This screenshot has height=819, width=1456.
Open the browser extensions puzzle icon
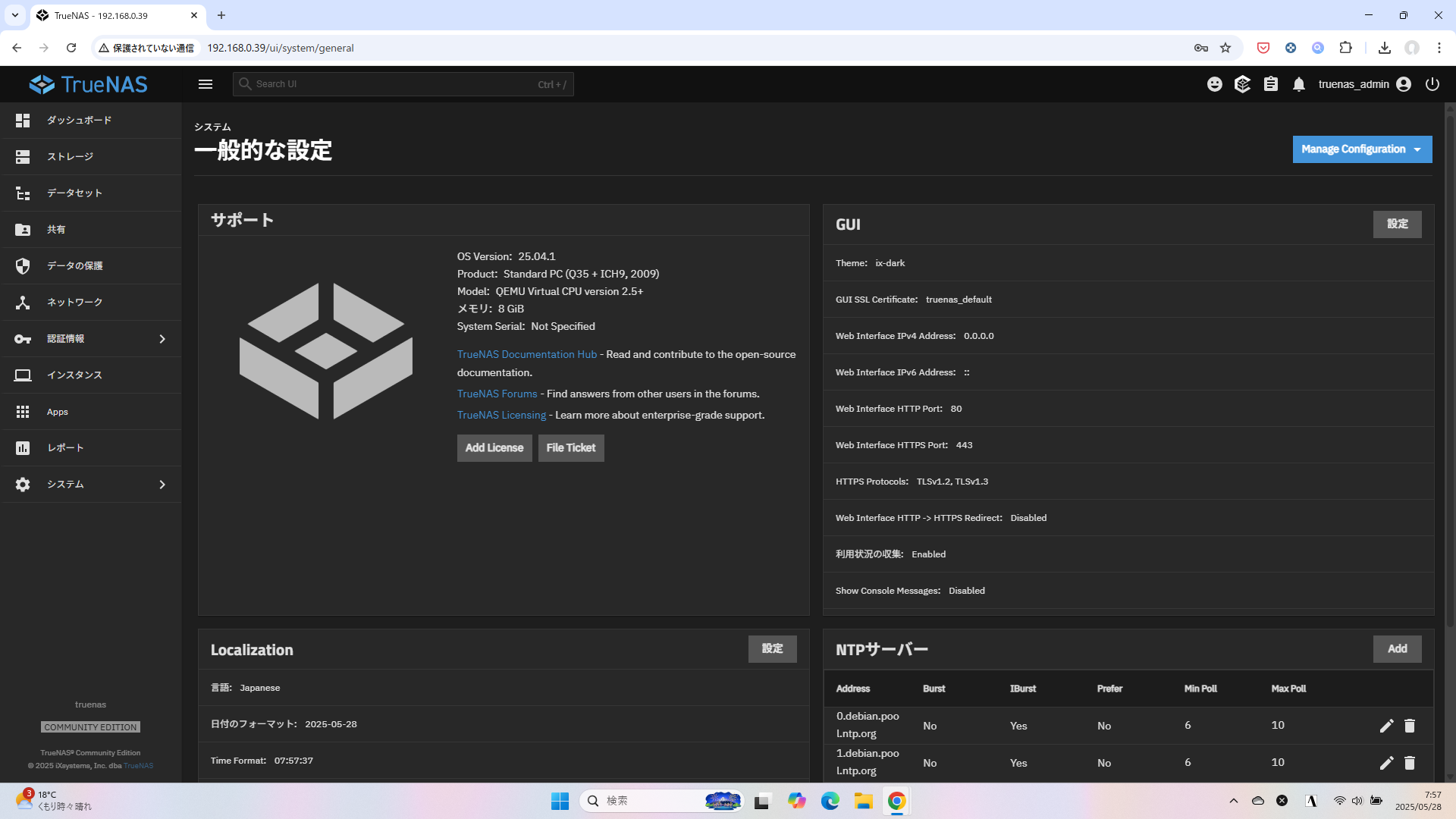[x=1345, y=48]
